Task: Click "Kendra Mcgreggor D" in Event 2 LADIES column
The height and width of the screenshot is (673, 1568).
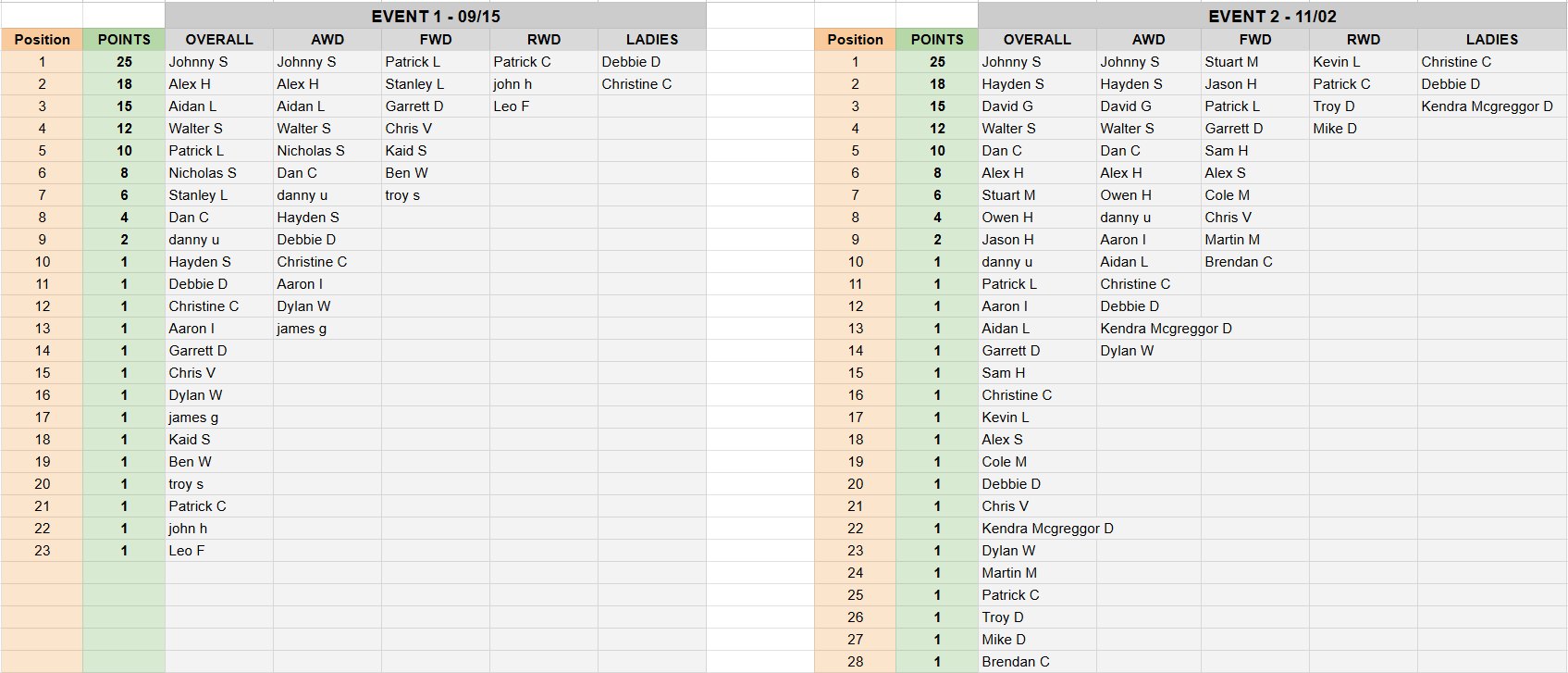Action: [1487, 106]
